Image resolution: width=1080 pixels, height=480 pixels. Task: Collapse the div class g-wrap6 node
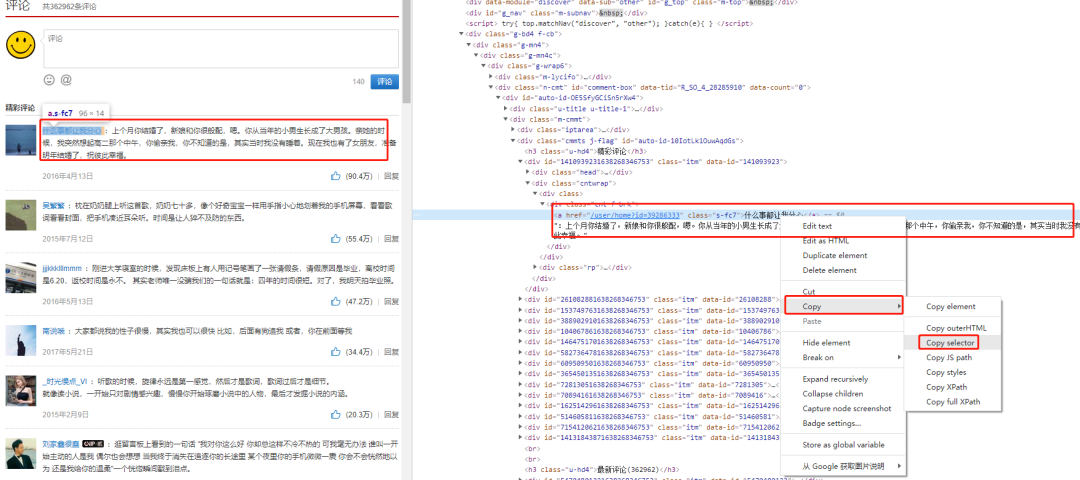click(x=484, y=65)
